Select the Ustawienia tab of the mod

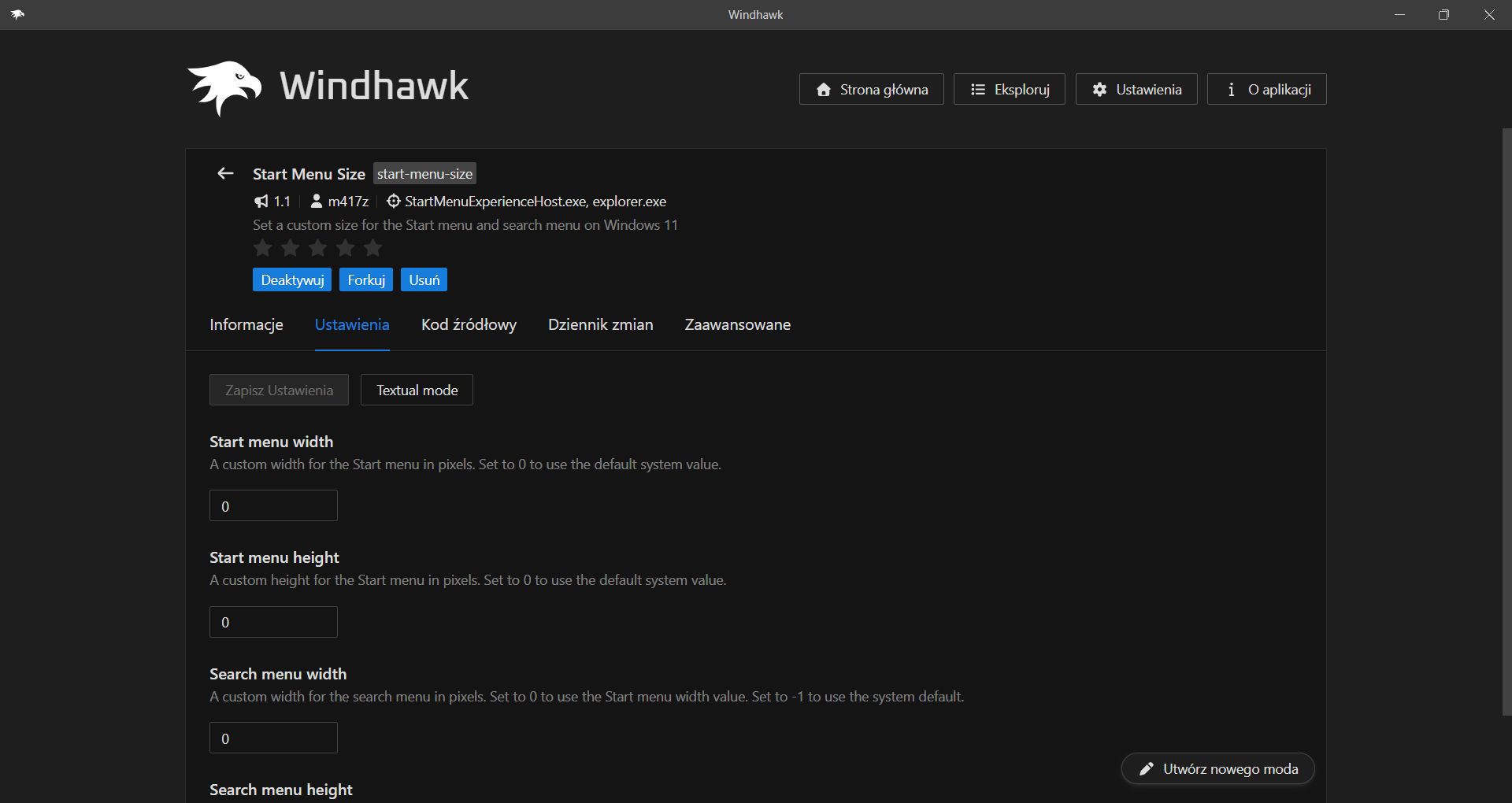pyautogui.click(x=352, y=324)
